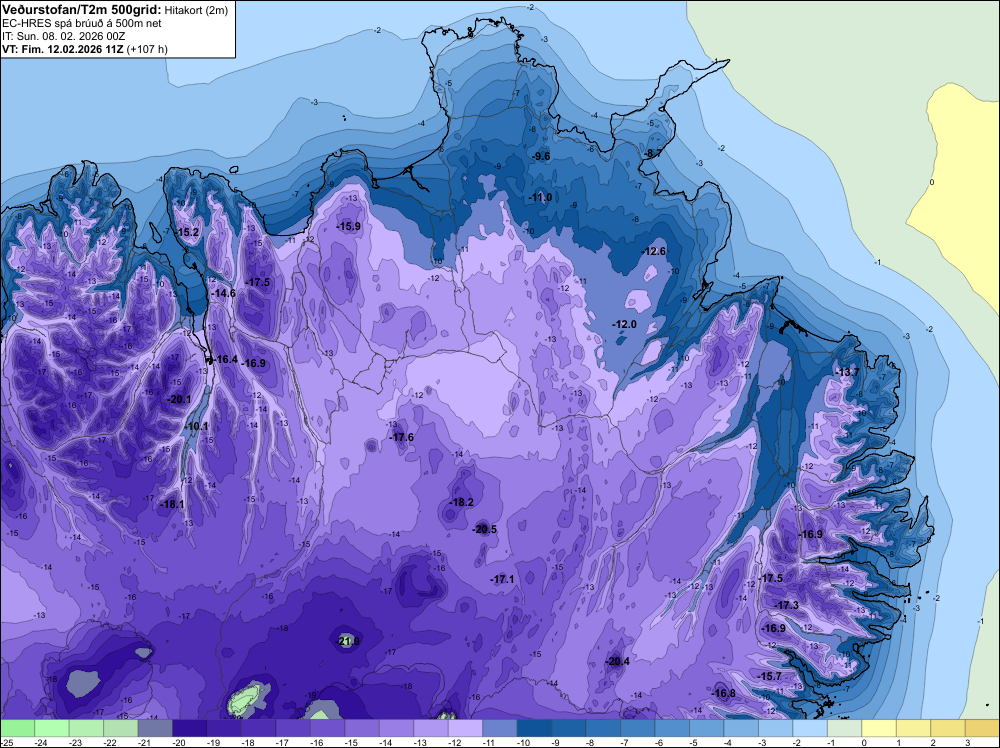Image resolution: width=1000 pixels, height=748 pixels.
Task: Click the legend swatch labeled -14
Action: [396, 729]
